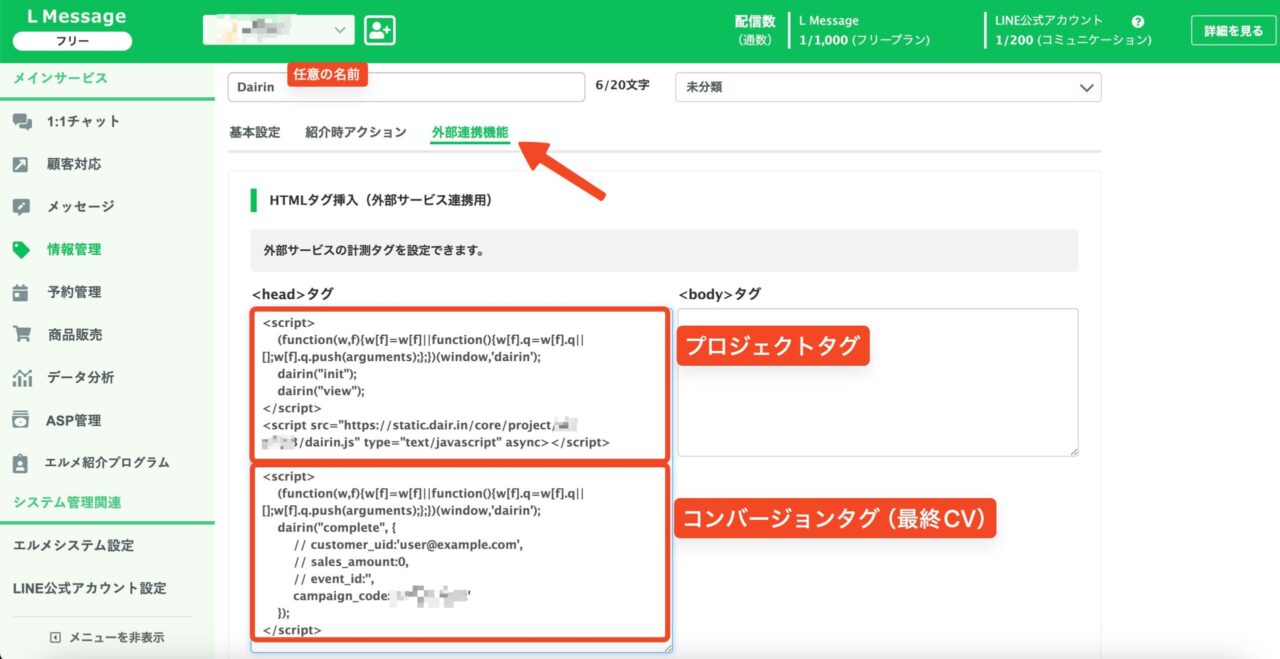Click the ASP管理 icon
Image resolution: width=1280 pixels, height=659 pixels.
22,421
